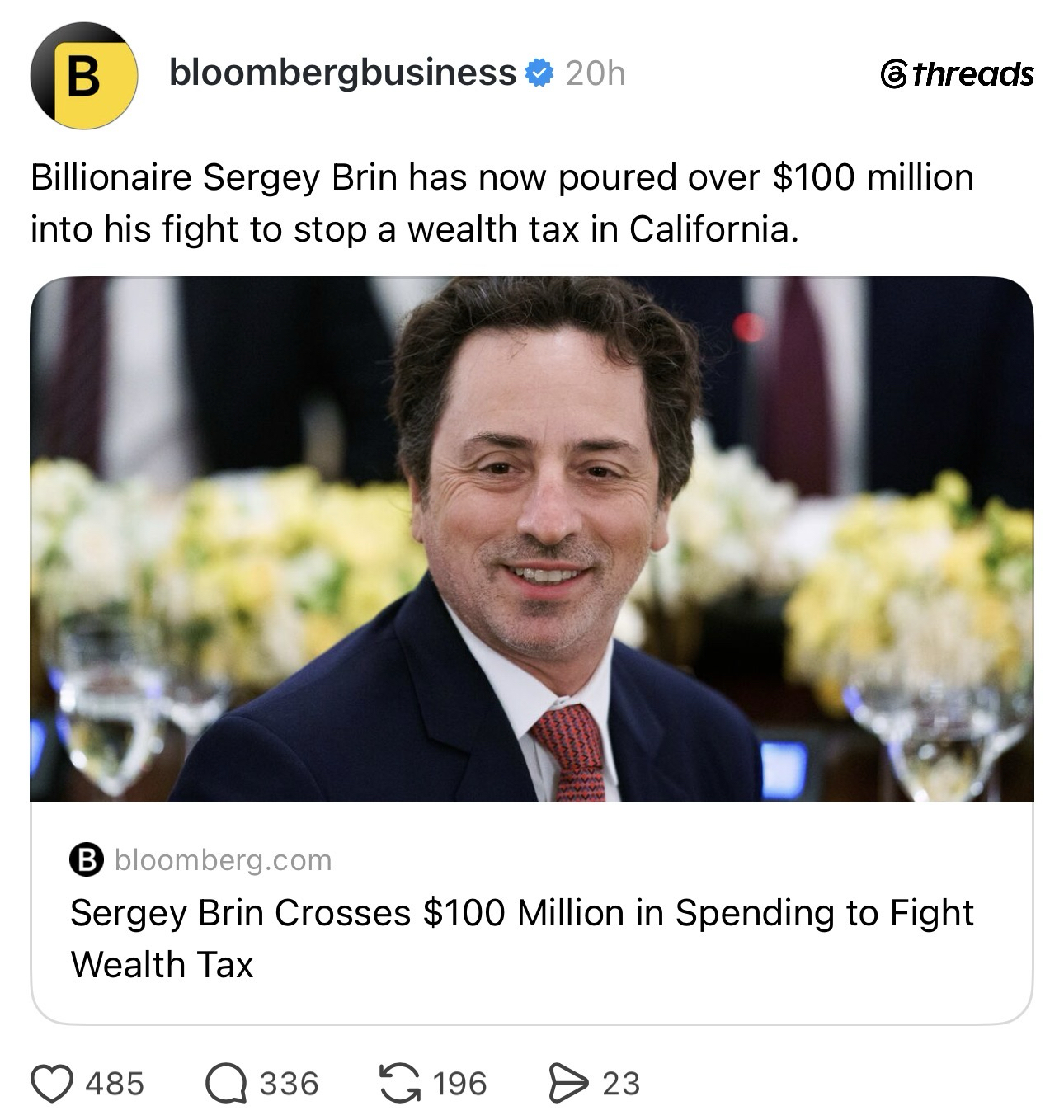The height and width of the screenshot is (1120, 1064).
Task: Open the Bloomberg Business profile avatar
Action: coord(83,75)
